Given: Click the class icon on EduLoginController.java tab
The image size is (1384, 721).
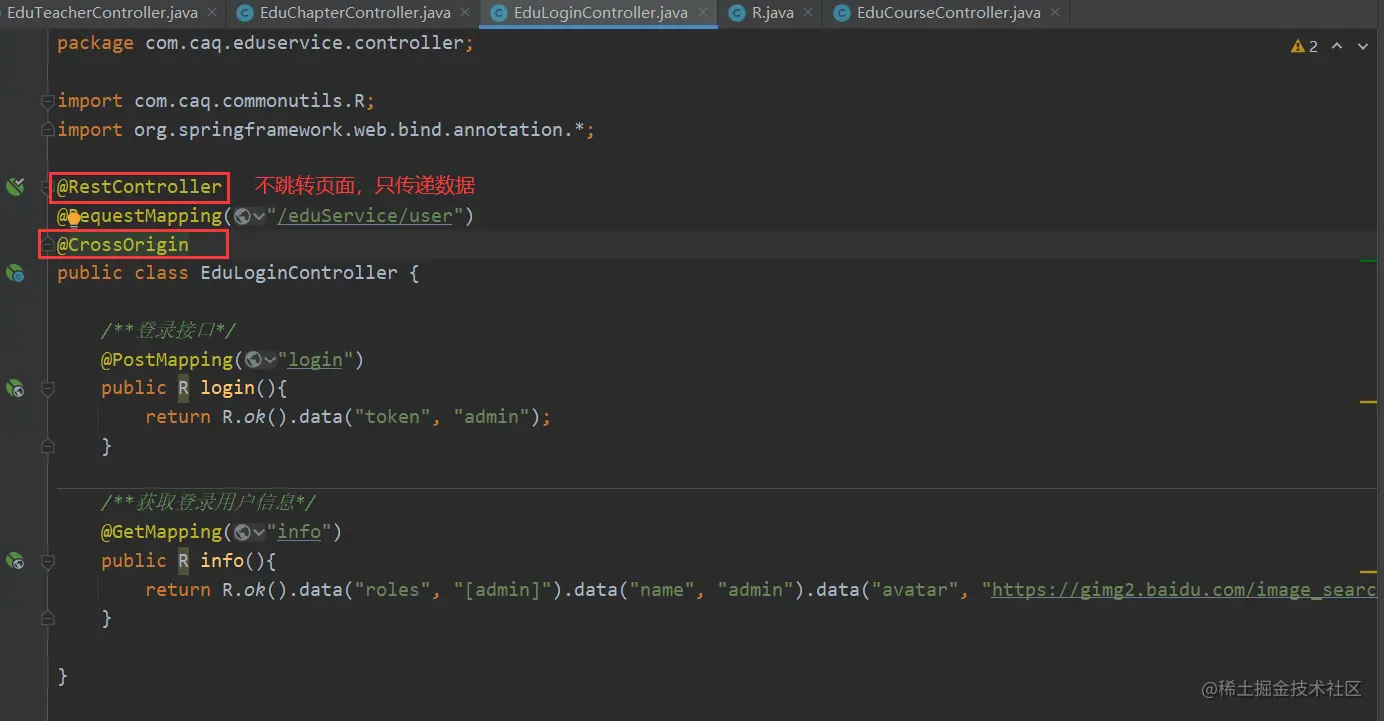Looking at the screenshot, I should coord(499,13).
